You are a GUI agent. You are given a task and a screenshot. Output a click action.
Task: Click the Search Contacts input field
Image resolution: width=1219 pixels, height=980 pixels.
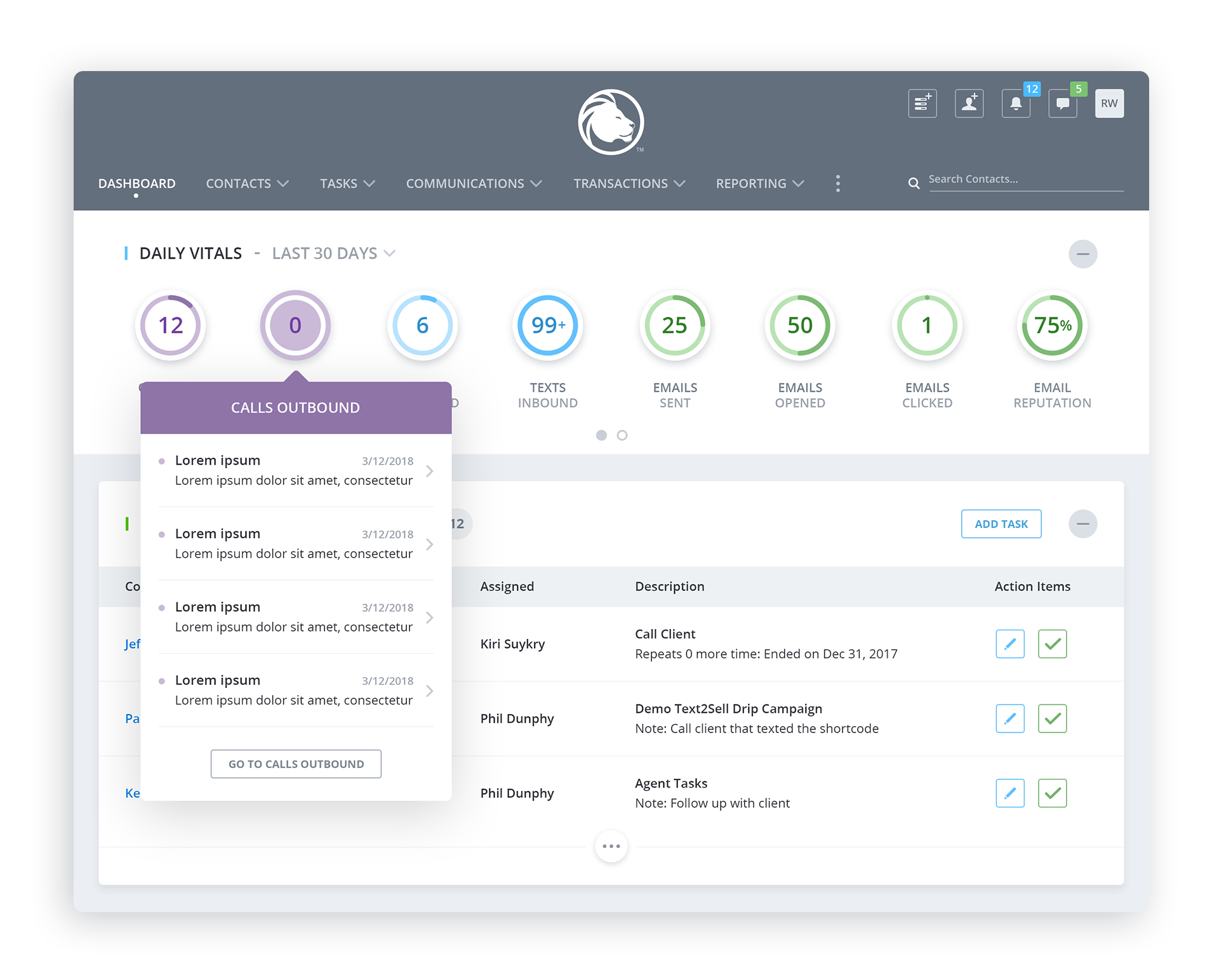click(1024, 180)
